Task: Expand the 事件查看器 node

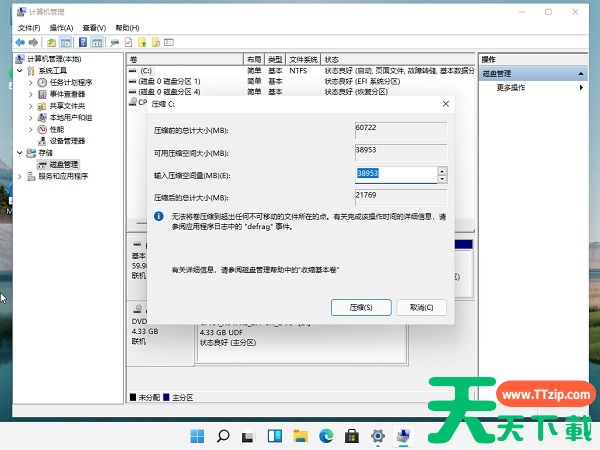Action: [x=31, y=94]
